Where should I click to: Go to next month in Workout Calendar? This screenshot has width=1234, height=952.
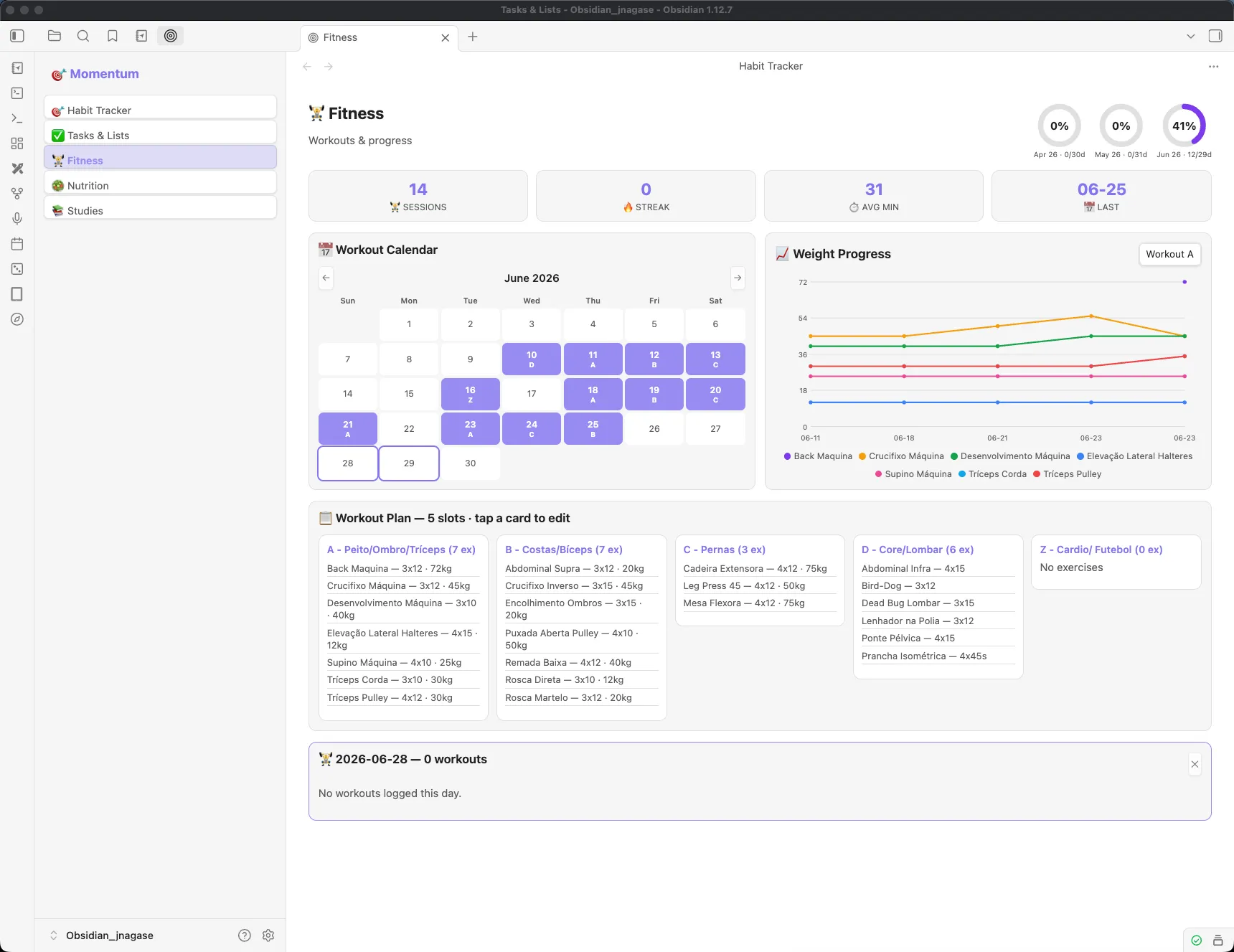click(738, 278)
